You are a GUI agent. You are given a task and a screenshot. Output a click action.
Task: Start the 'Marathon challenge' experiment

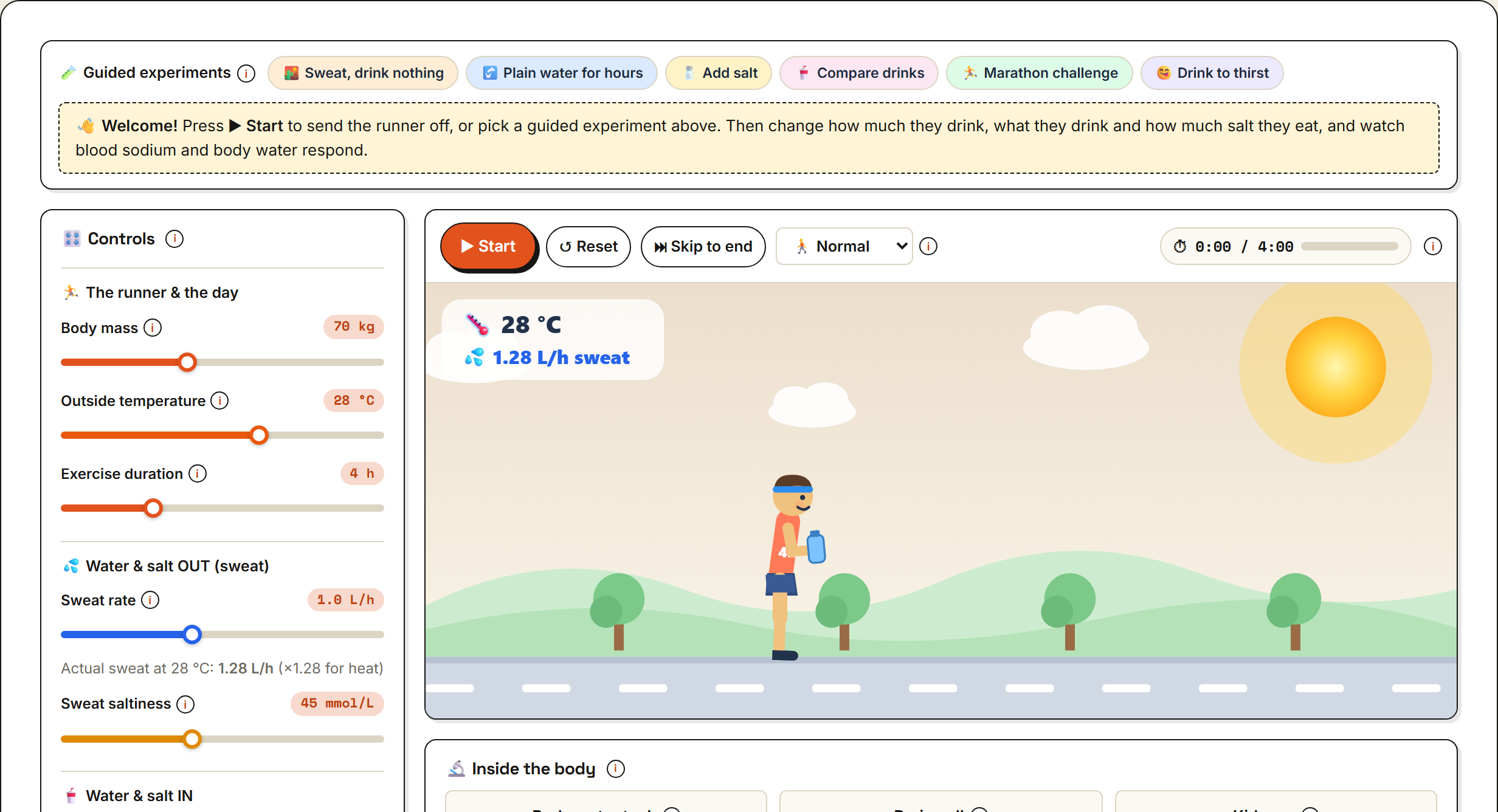(1040, 73)
